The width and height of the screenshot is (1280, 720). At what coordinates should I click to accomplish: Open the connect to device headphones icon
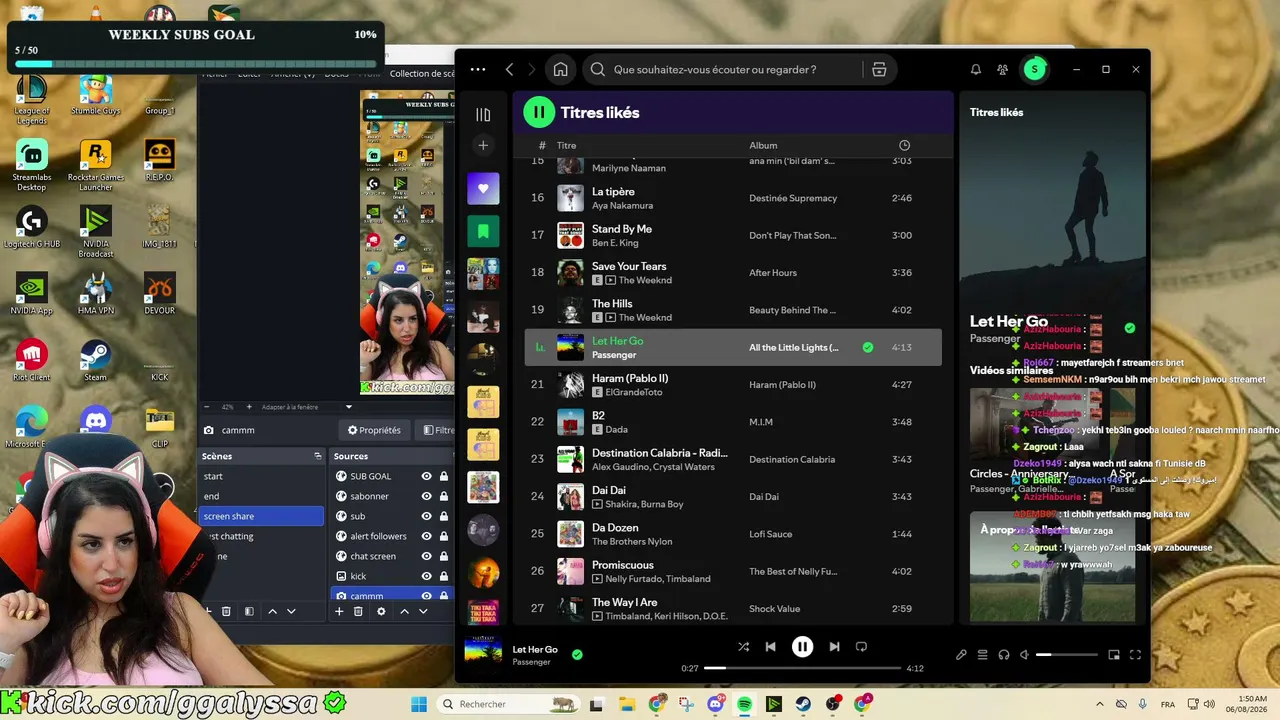pyautogui.click(x=1003, y=655)
